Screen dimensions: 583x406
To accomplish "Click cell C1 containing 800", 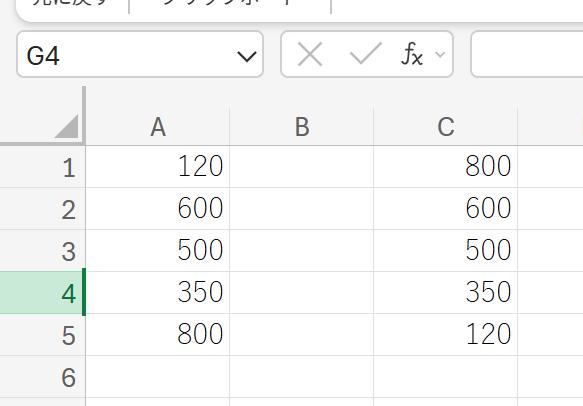I will point(445,167).
